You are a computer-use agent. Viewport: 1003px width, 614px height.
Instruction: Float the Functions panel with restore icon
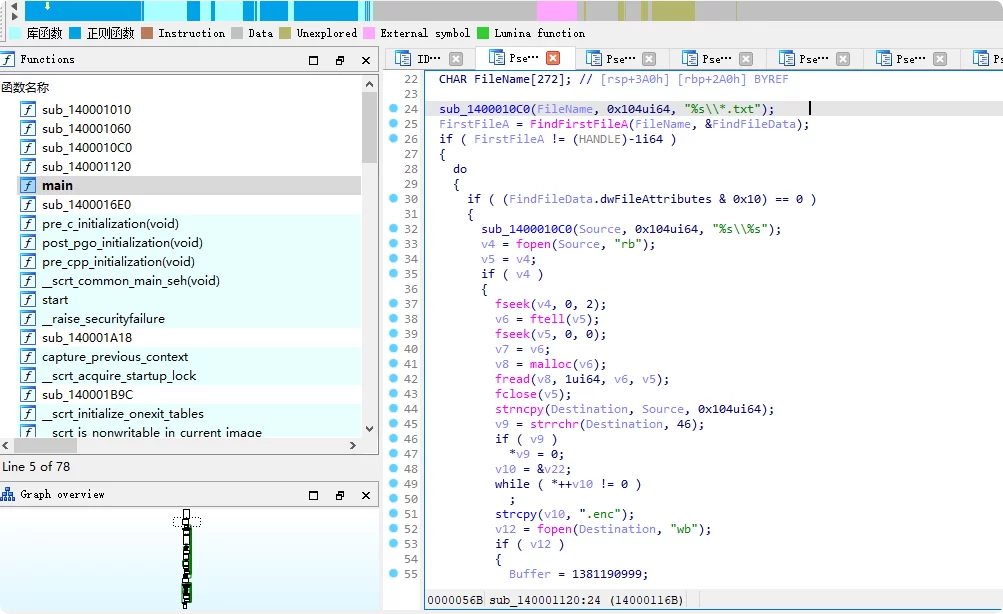(x=340, y=60)
